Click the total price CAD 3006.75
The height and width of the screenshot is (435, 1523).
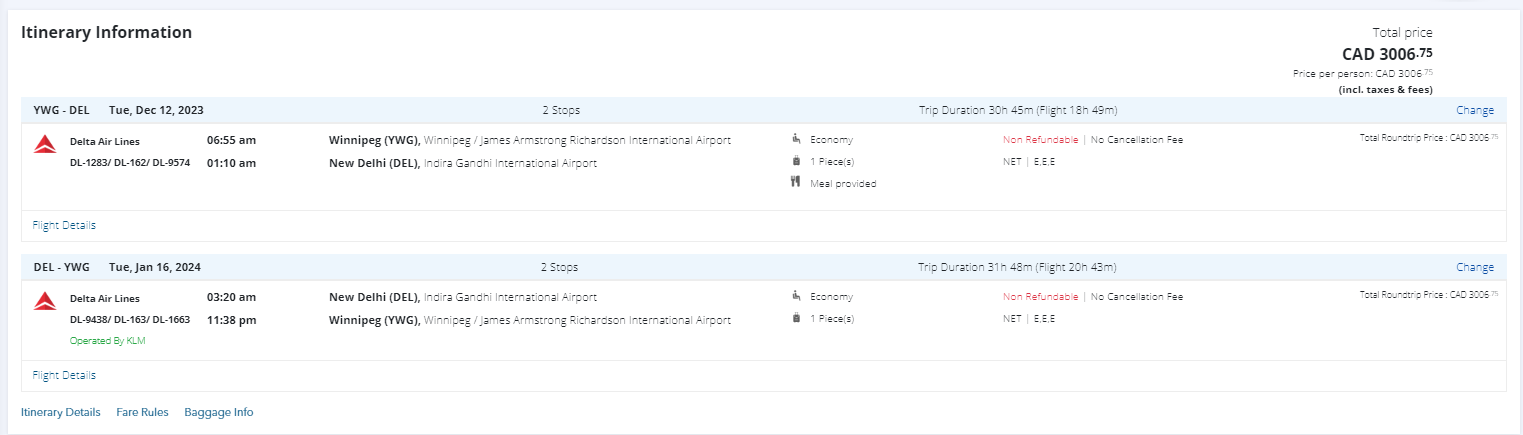[x=1386, y=54]
